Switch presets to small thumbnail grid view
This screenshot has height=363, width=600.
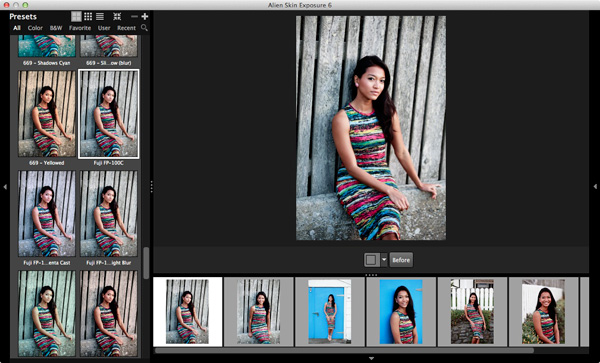(x=88, y=16)
